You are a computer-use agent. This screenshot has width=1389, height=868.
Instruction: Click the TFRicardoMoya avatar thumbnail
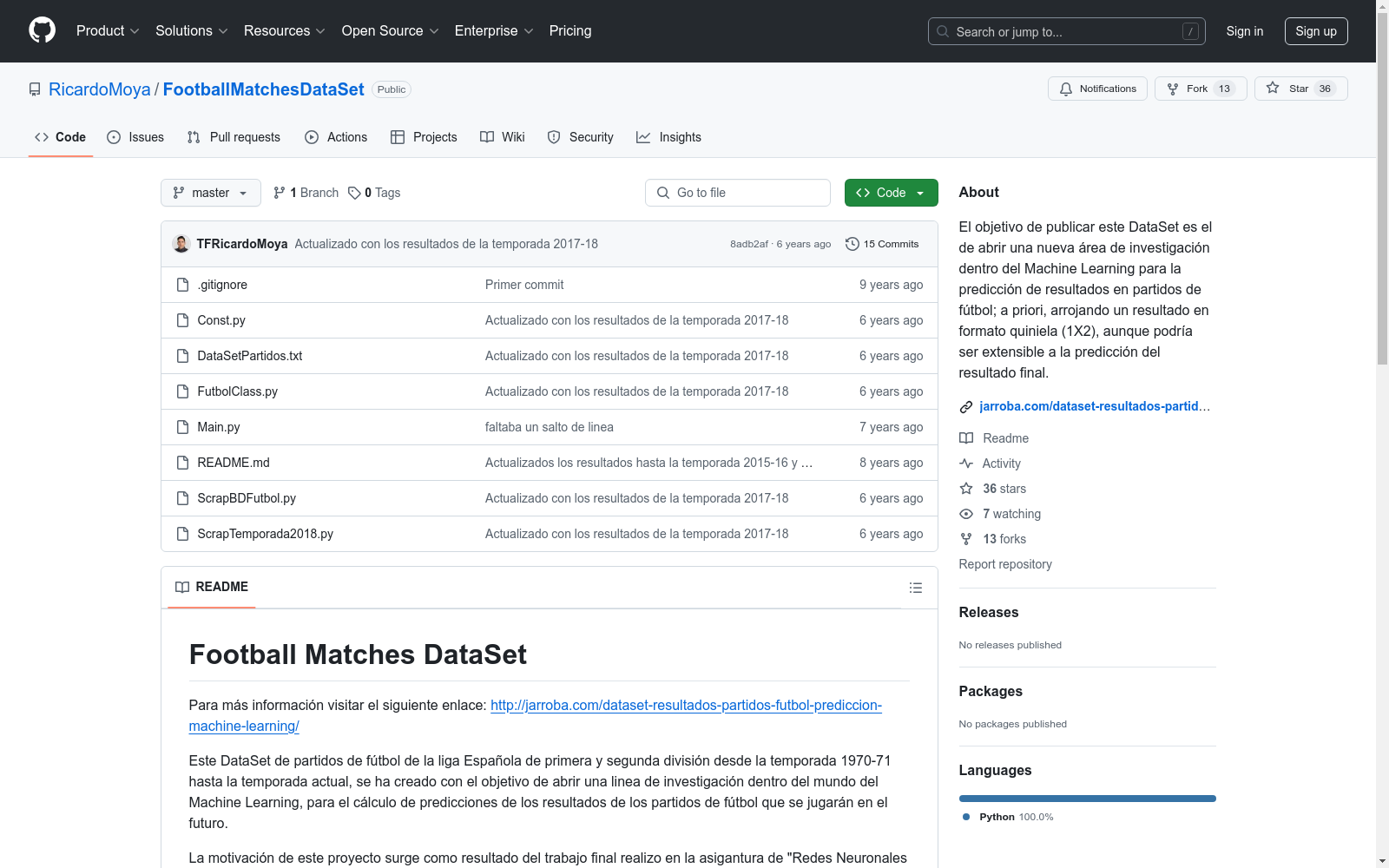click(181, 244)
